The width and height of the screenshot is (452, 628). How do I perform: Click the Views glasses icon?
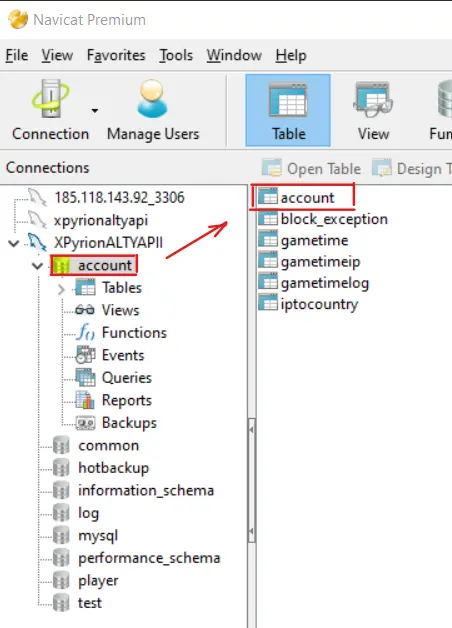click(x=85, y=310)
